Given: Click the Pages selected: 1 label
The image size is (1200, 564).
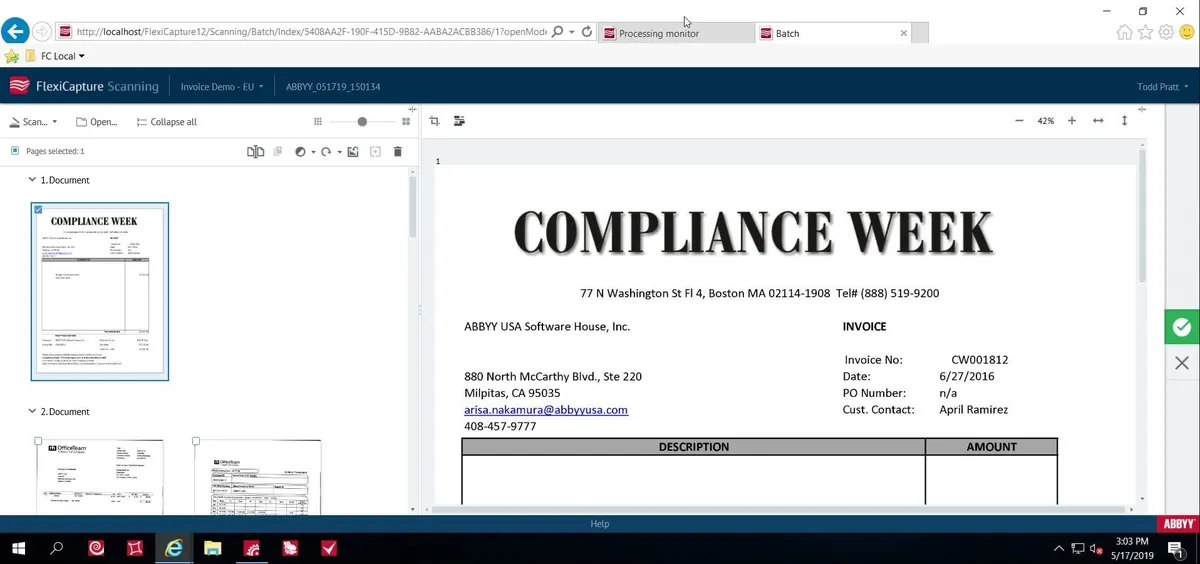Looking at the screenshot, I should [x=55, y=151].
